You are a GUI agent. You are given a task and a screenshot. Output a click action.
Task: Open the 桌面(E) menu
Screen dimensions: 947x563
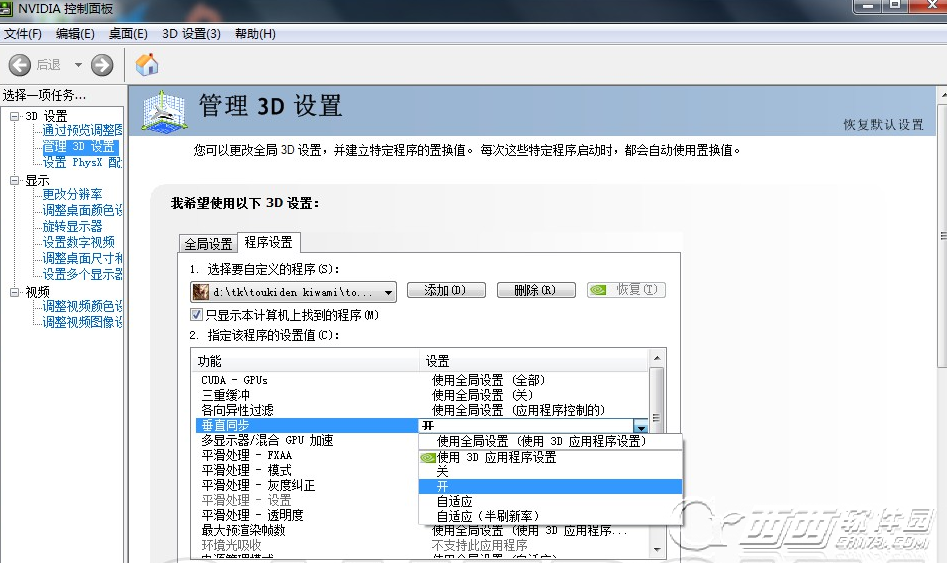128,34
